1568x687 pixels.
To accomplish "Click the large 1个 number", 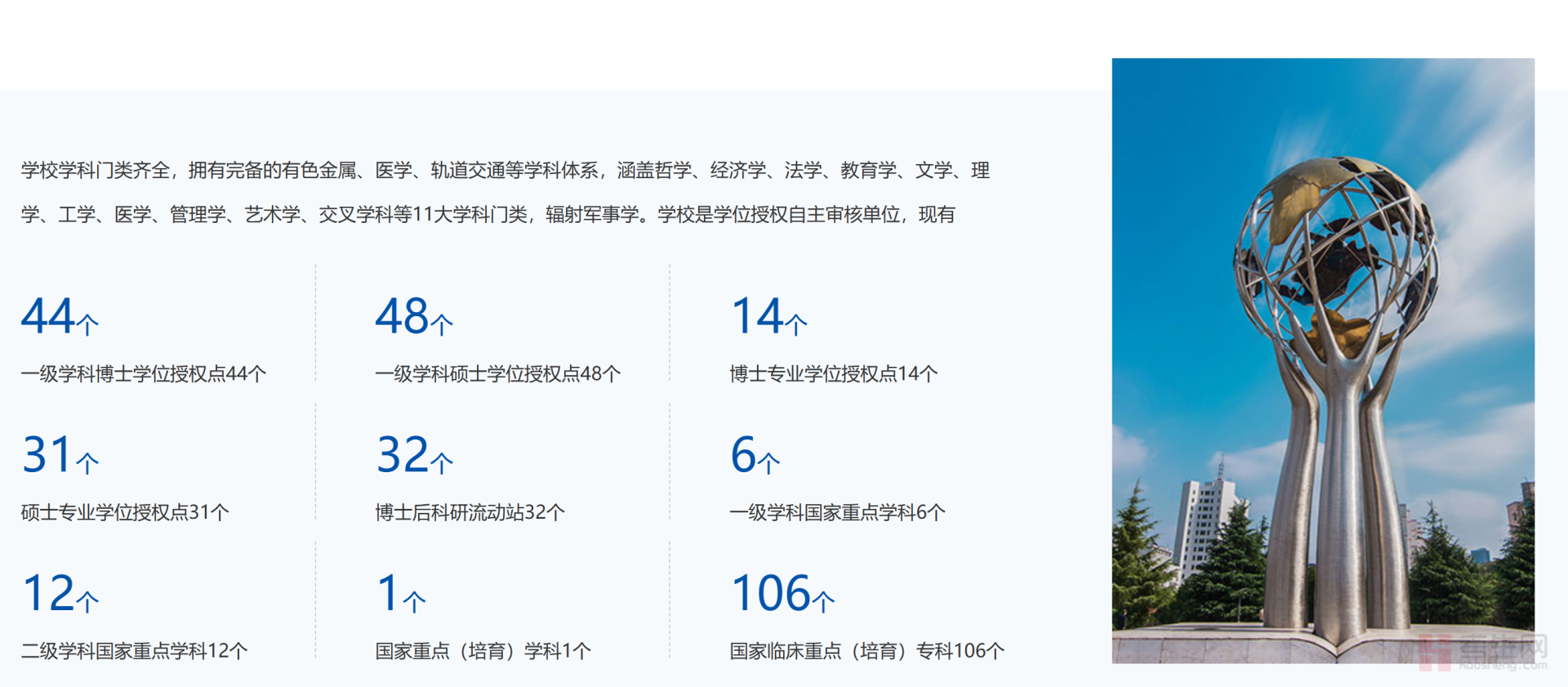I will pyautogui.click(x=401, y=594).
